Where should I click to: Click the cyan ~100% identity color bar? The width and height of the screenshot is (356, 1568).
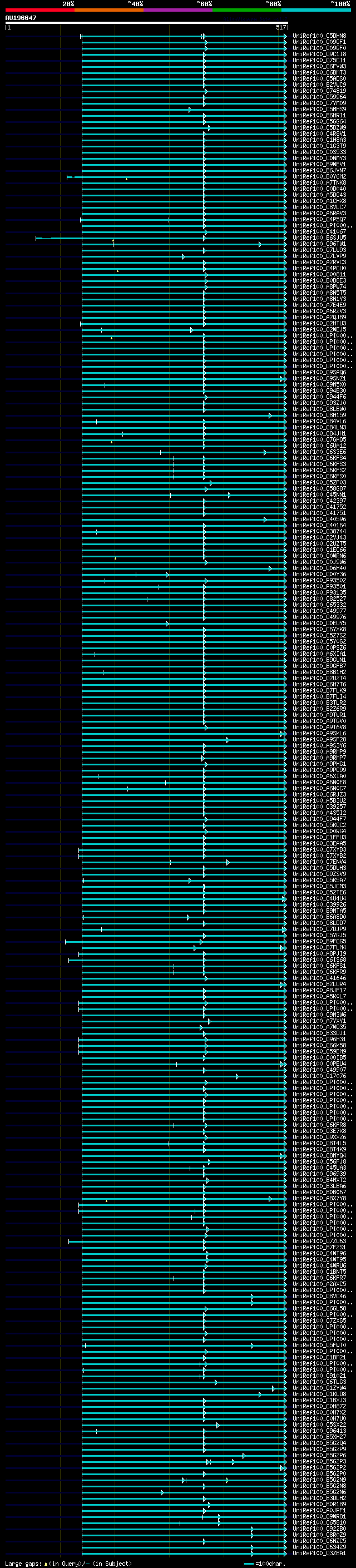pos(316,10)
